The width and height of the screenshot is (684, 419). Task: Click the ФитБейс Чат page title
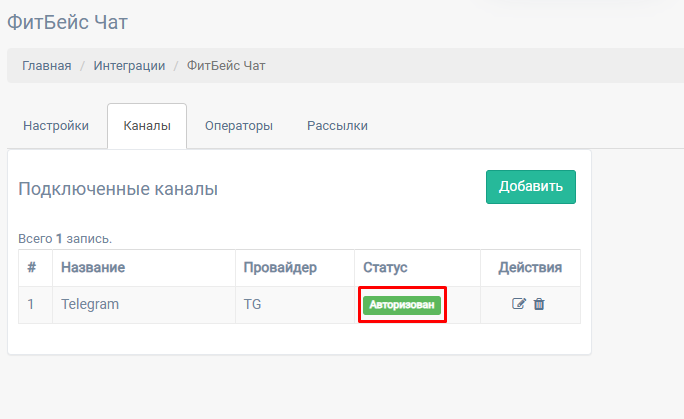click(x=68, y=22)
